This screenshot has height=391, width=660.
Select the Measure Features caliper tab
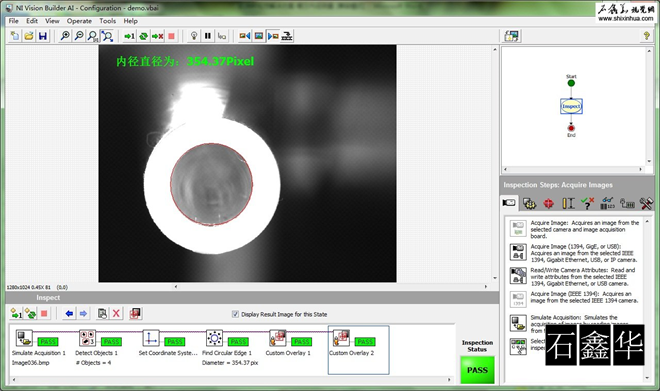[x=568, y=203]
